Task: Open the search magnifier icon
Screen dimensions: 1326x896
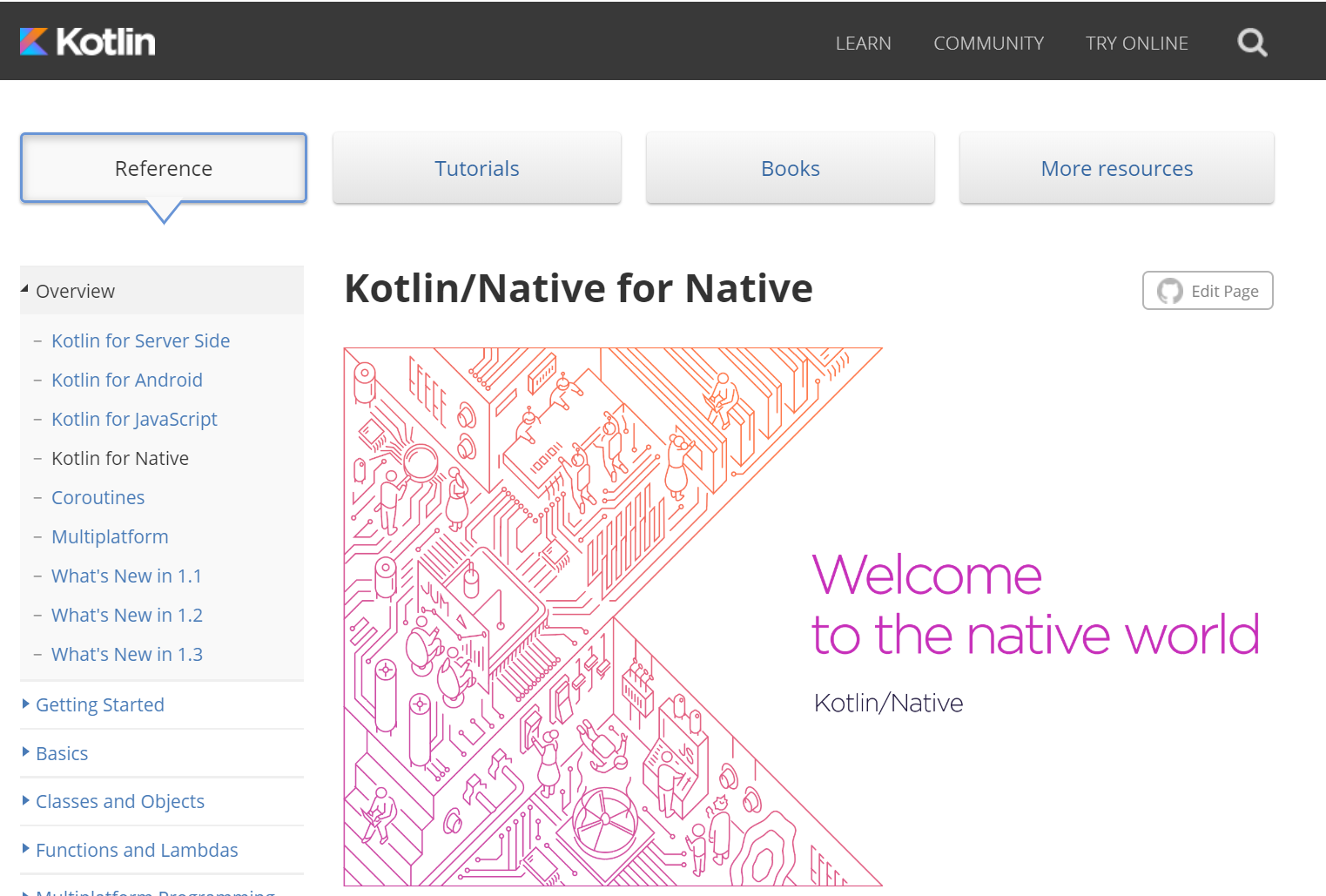Action: click(1252, 42)
